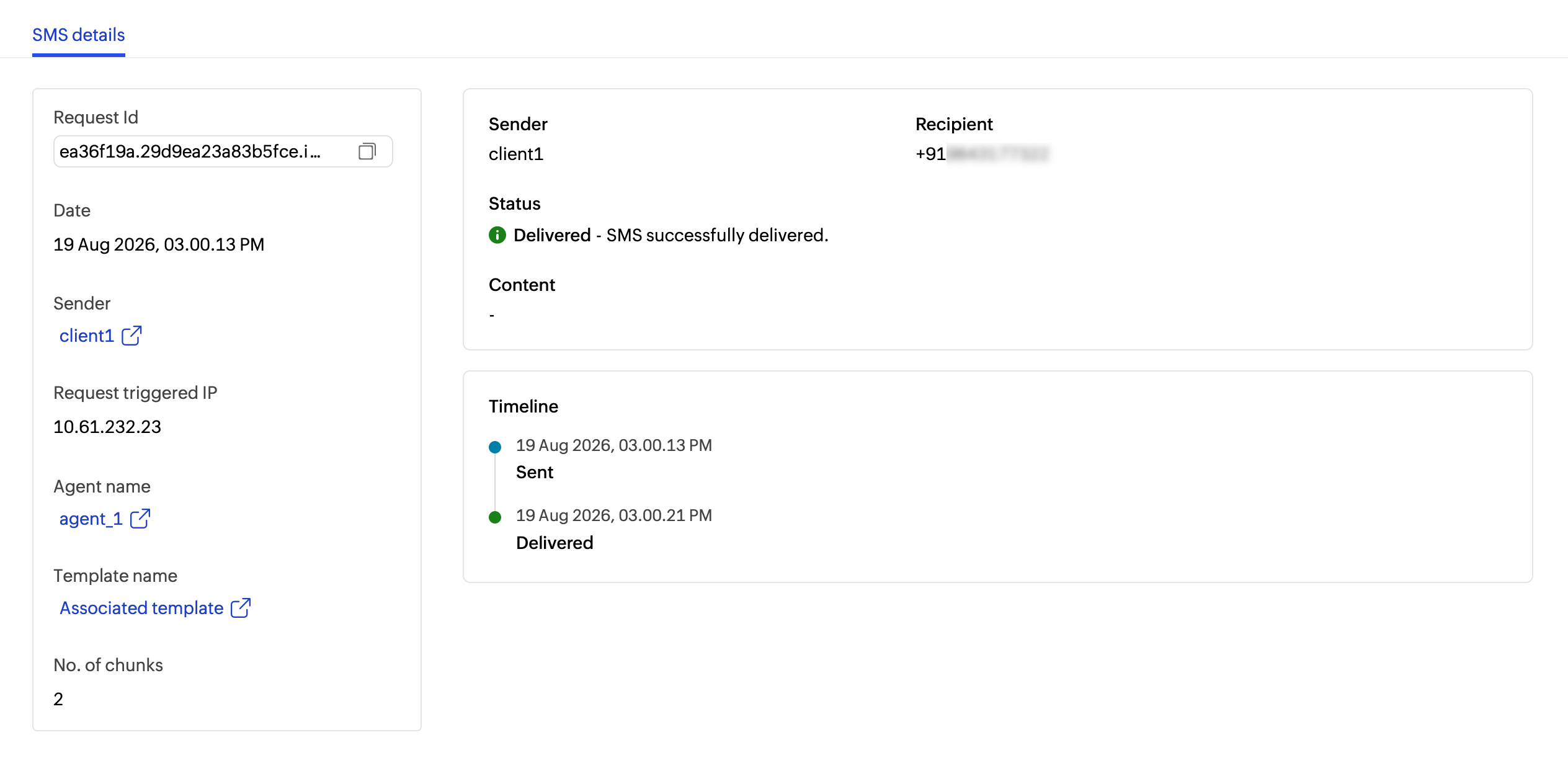Open the agent_1 agent link
This screenshot has height=758, width=1568.
pyautogui.click(x=91, y=519)
